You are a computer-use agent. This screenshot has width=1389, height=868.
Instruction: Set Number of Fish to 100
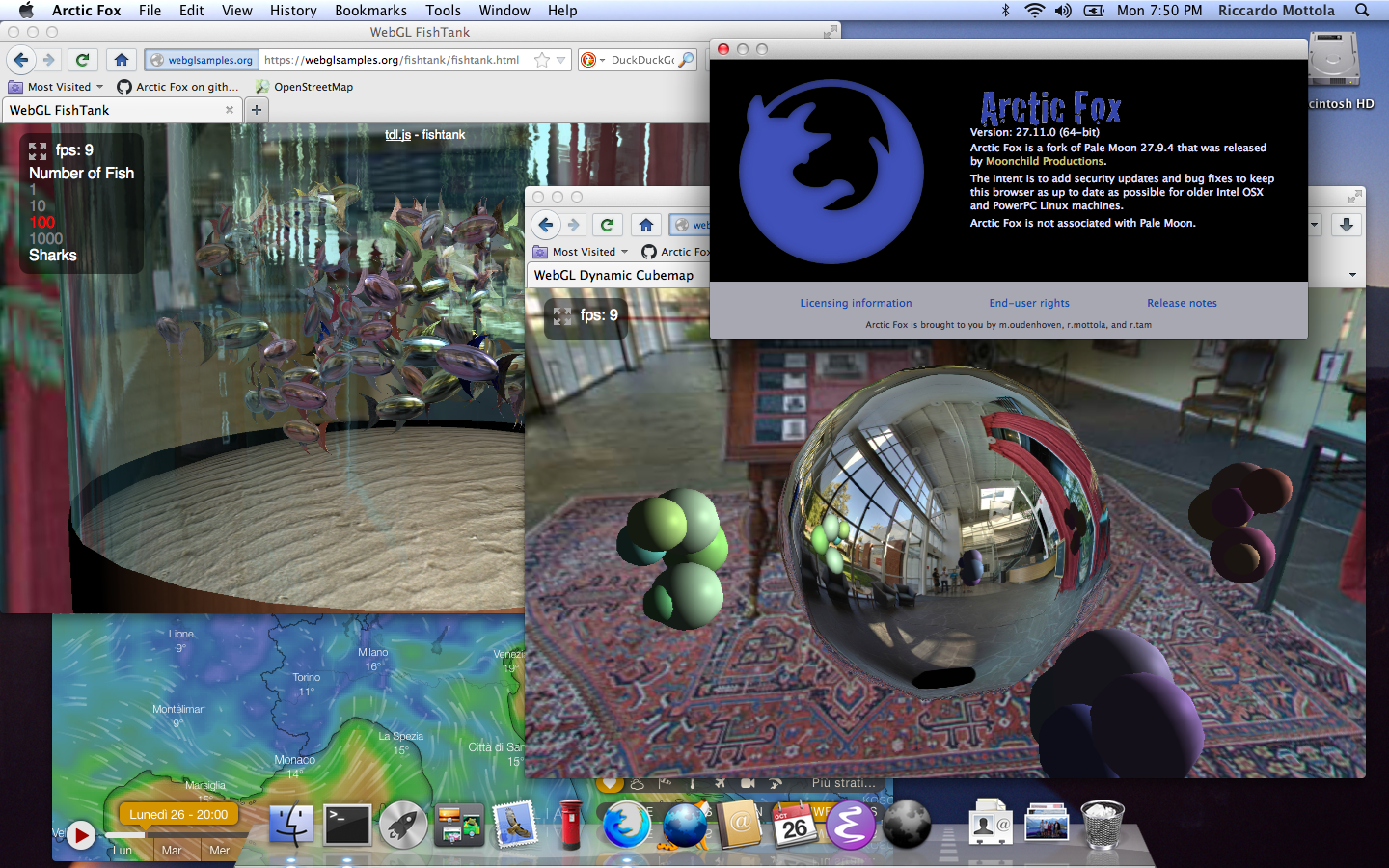coord(41,223)
